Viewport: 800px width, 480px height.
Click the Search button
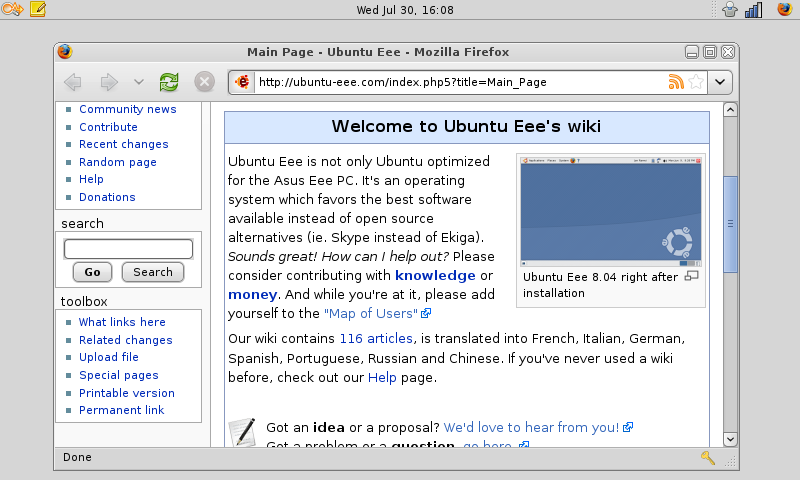tap(153, 272)
